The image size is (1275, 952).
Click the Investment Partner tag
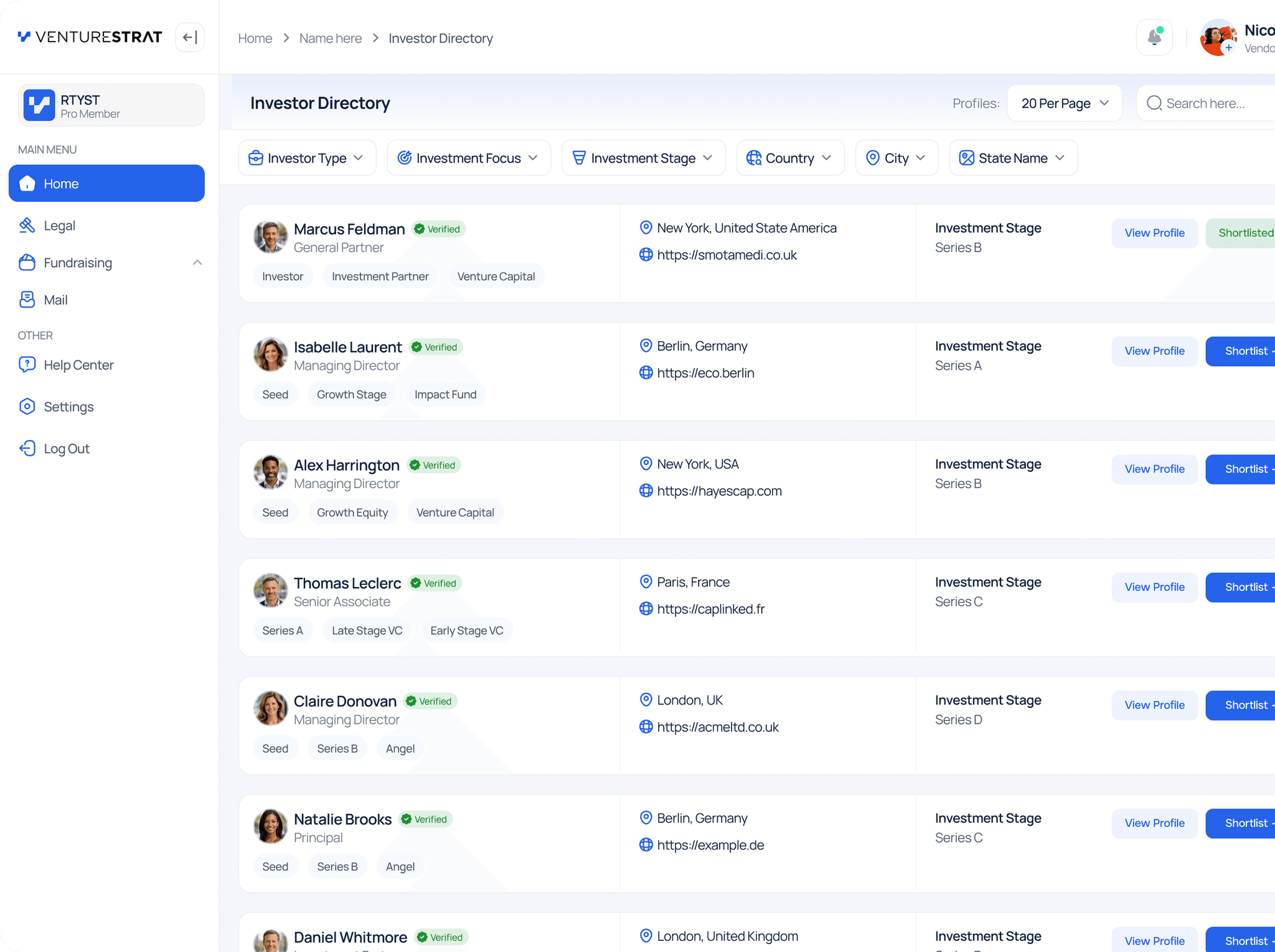coord(380,276)
